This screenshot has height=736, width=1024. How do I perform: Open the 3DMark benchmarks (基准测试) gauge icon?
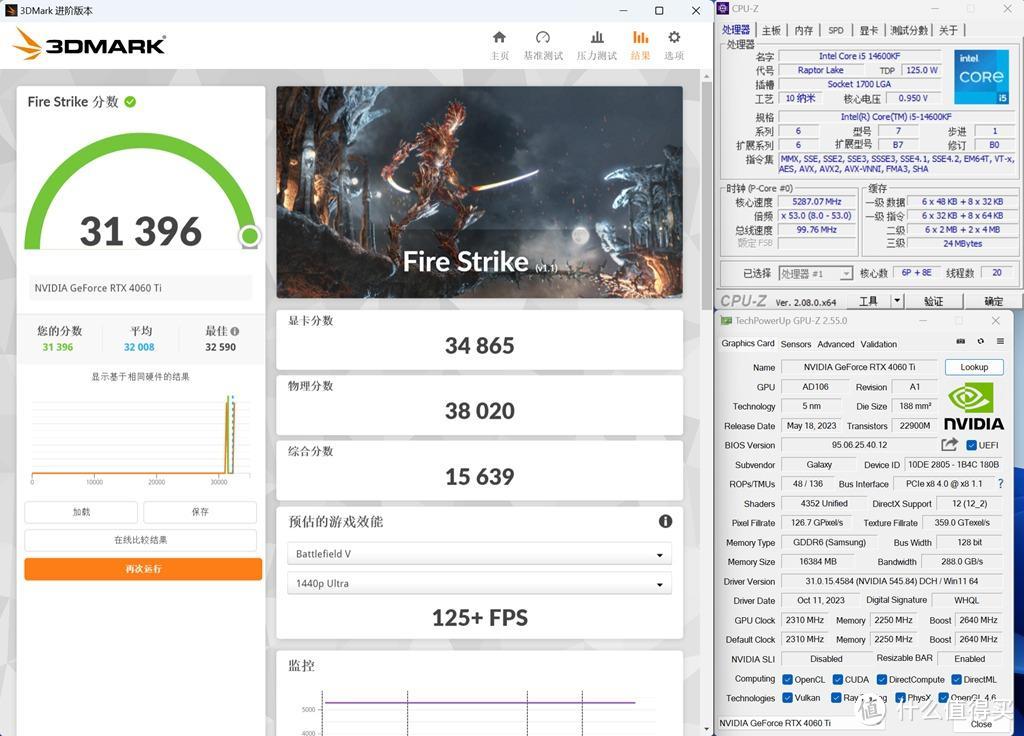[x=543, y=37]
